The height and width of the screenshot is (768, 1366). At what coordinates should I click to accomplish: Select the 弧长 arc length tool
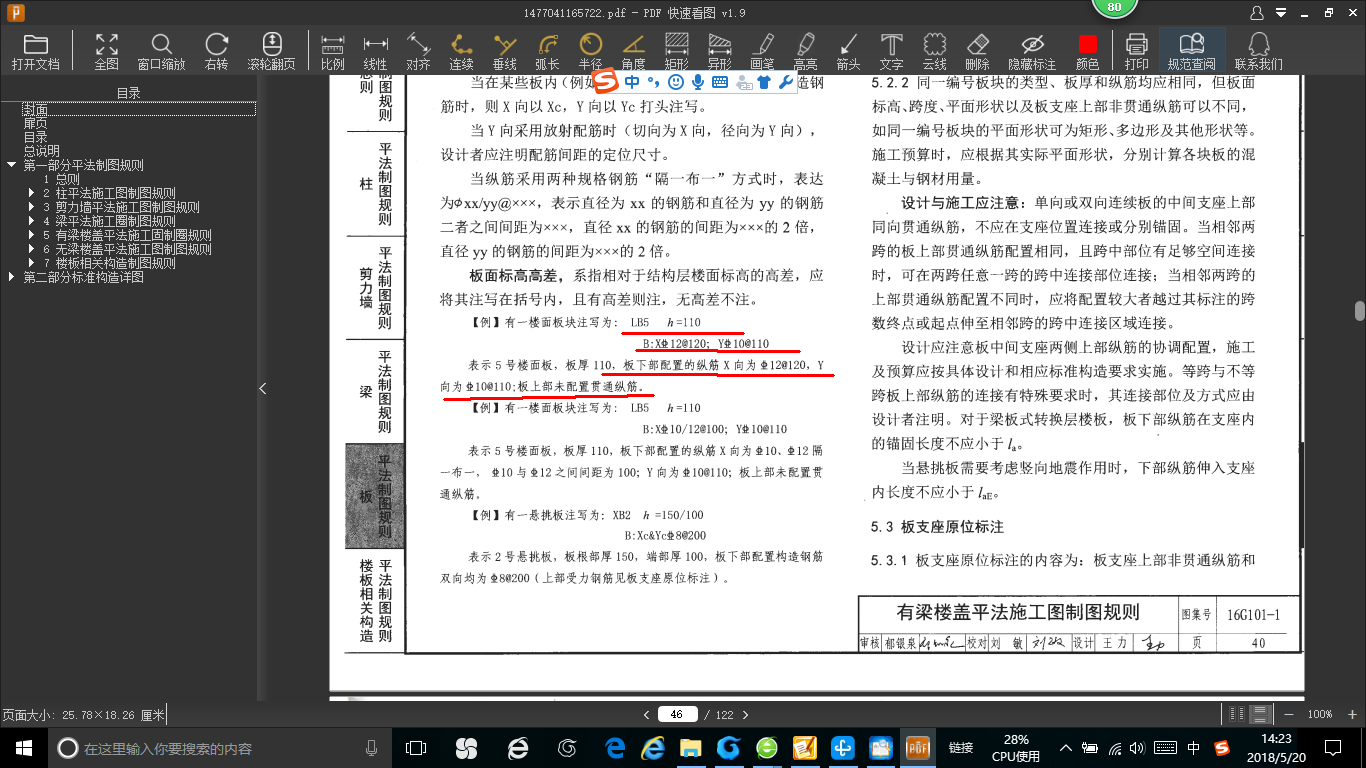pyautogui.click(x=548, y=51)
